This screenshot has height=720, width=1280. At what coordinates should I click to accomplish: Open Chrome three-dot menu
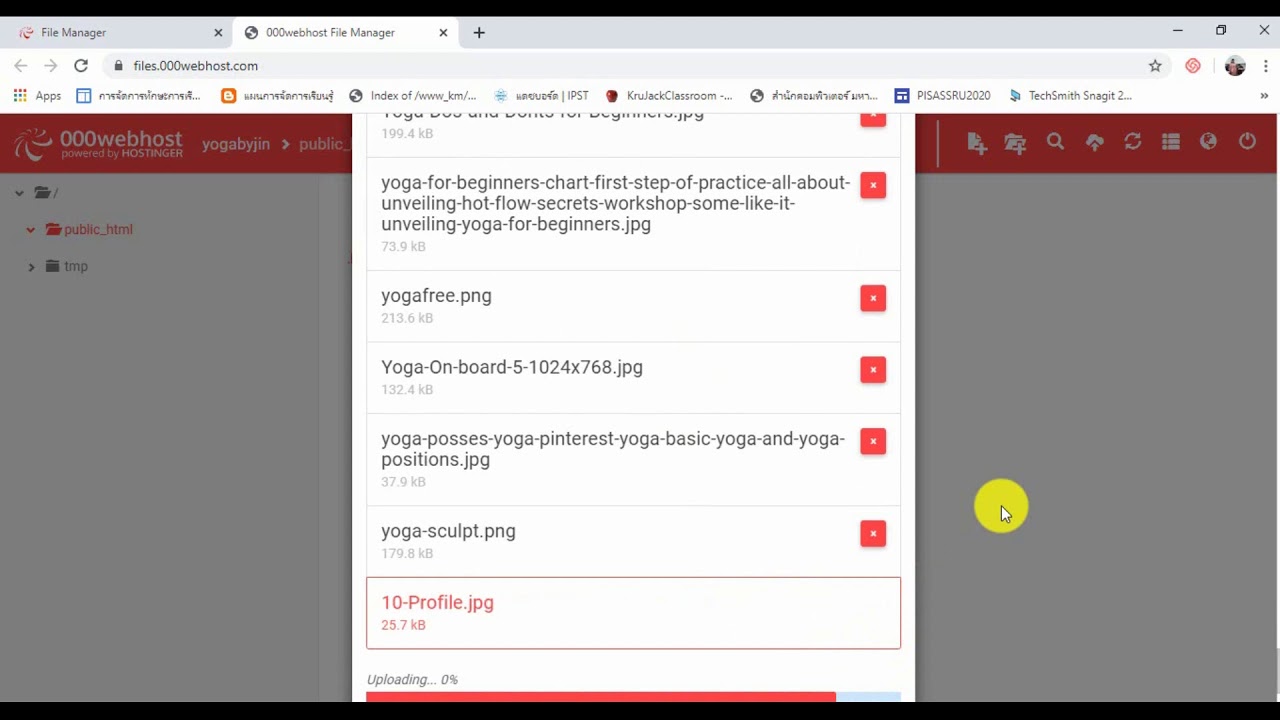pyautogui.click(x=1266, y=66)
